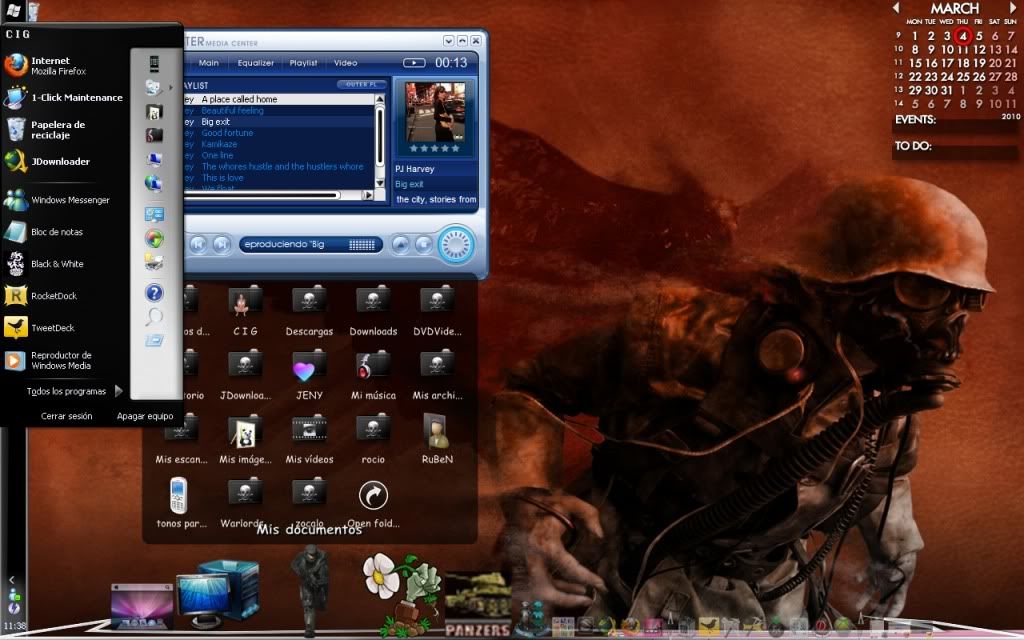Go to next month in calendar
Viewport: 1024px width, 640px height.
pos(1013,7)
